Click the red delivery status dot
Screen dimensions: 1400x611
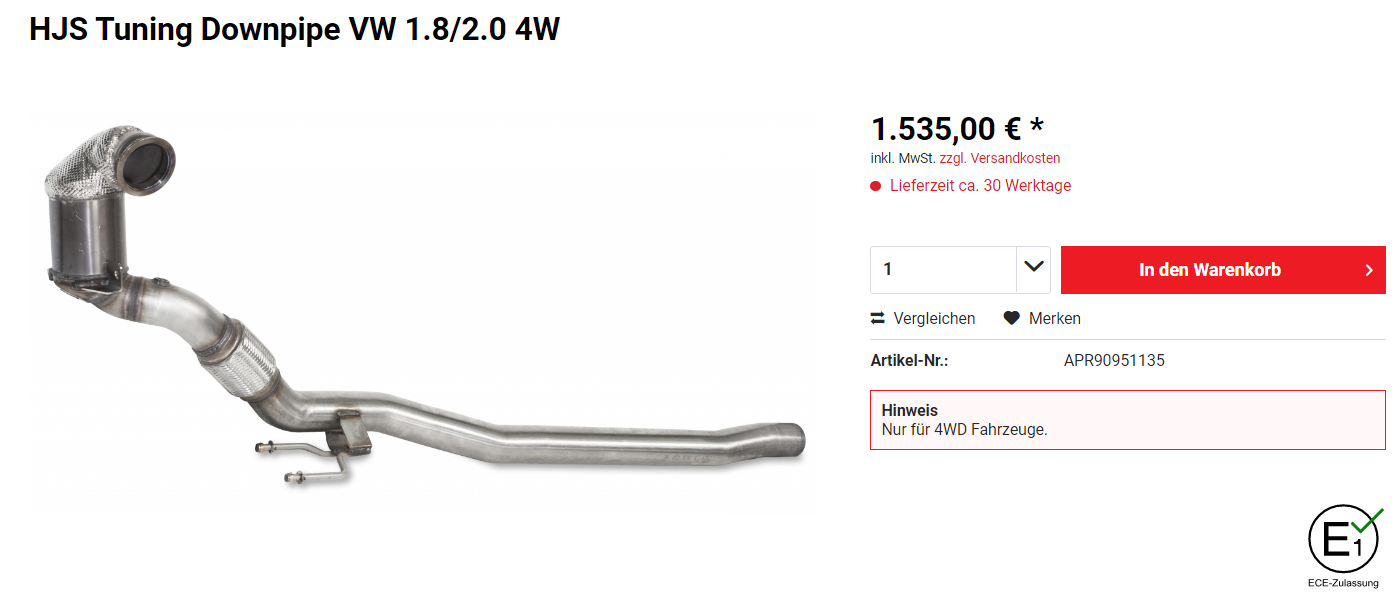[x=876, y=186]
